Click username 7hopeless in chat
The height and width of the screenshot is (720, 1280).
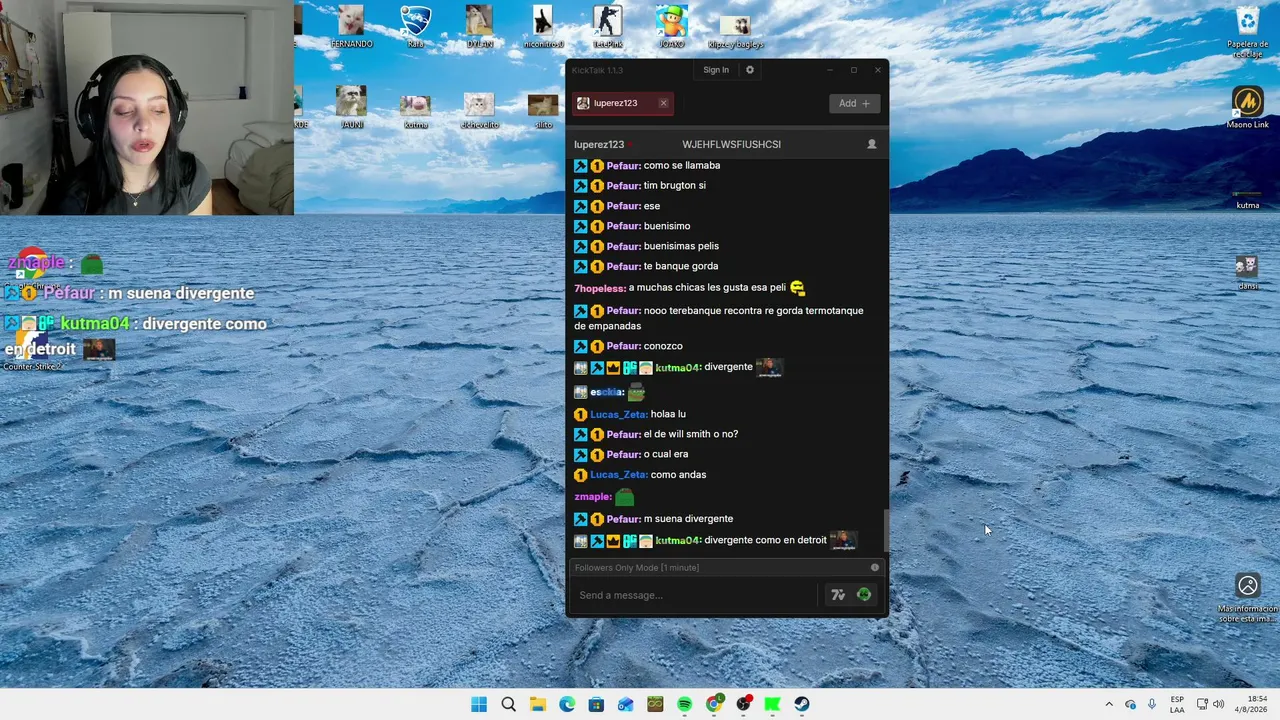click(599, 288)
